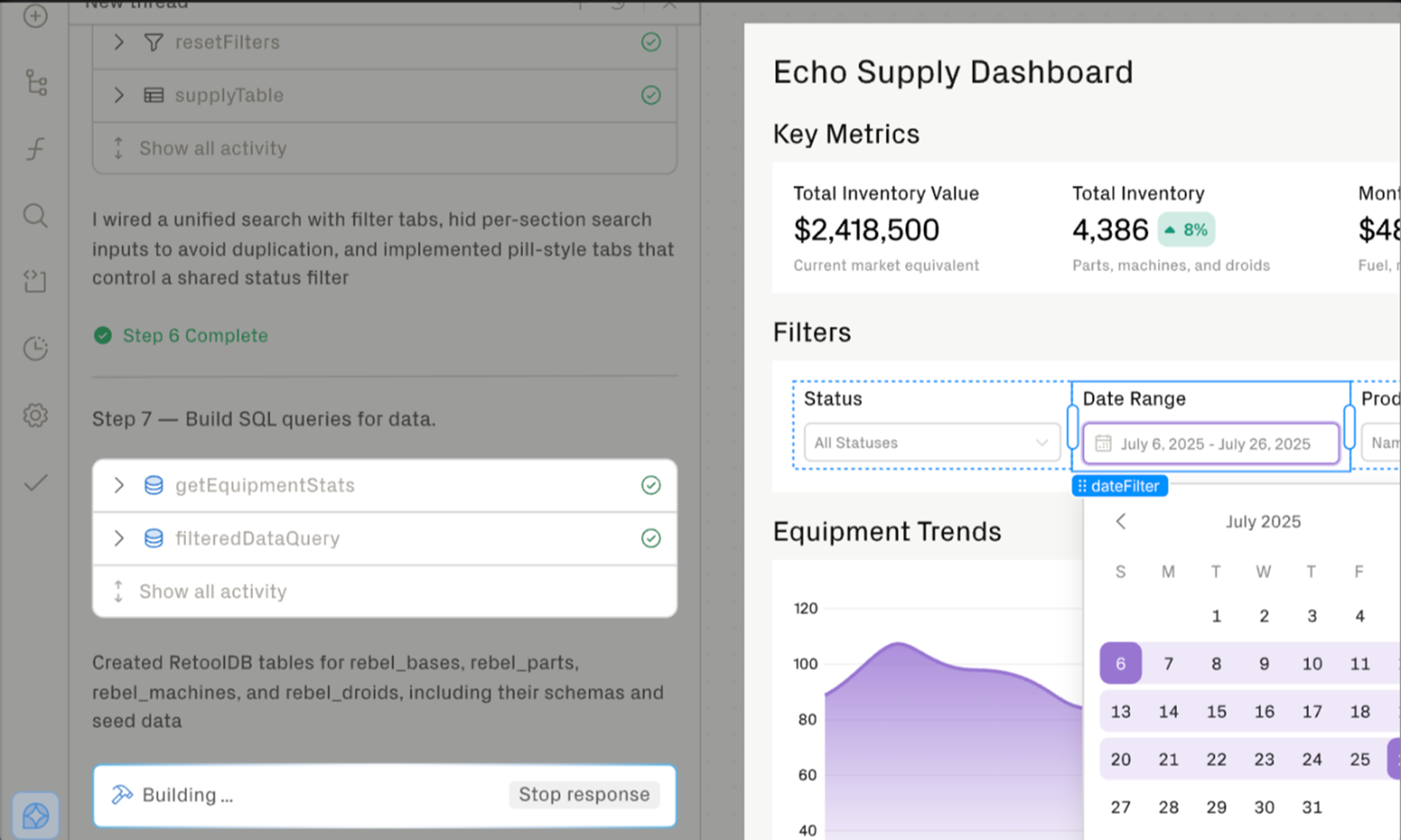Expand the supplyTable activity row
The height and width of the screenshot is (840, 1401).
point(119,95)
